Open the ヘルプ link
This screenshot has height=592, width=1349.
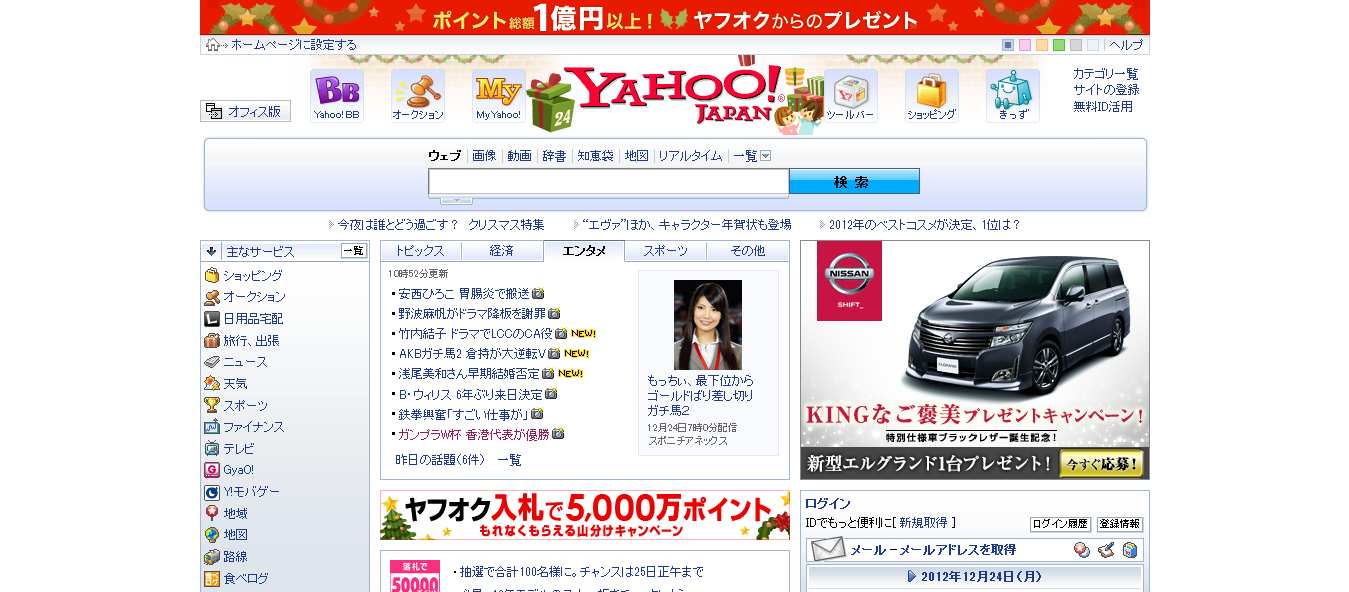1126,45
